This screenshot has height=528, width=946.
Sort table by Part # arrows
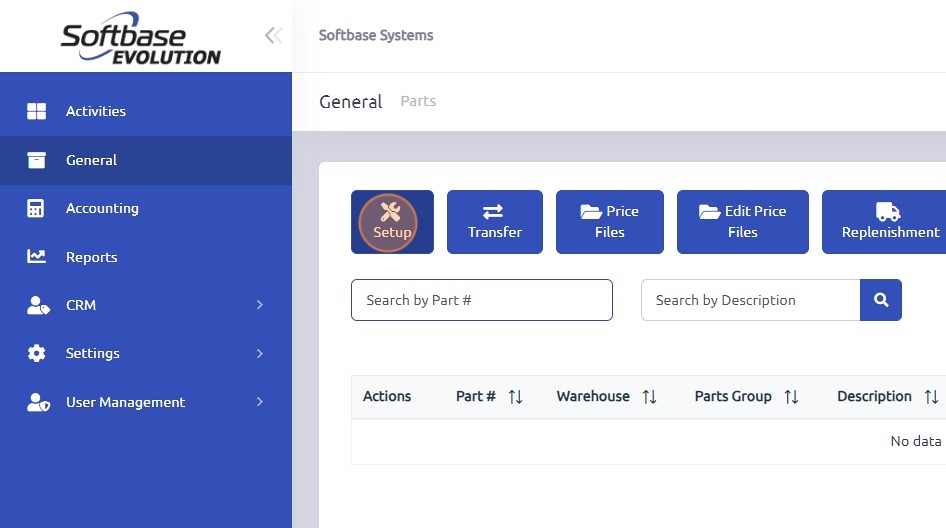tap(515, 396)
